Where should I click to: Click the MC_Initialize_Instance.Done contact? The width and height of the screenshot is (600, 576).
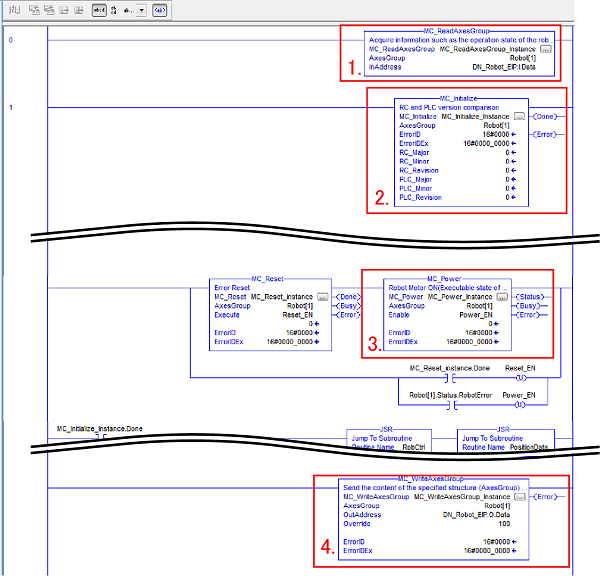pyautogui.click(x=99, y=437)
